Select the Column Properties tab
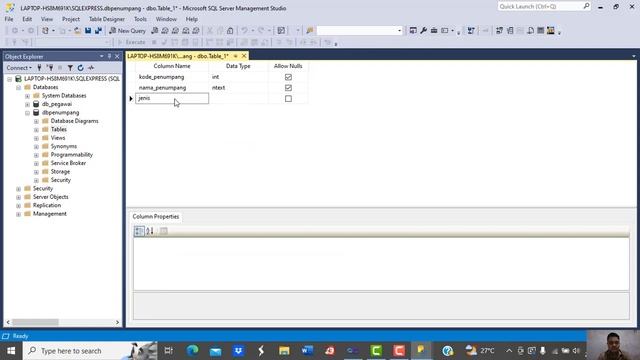 156,217
